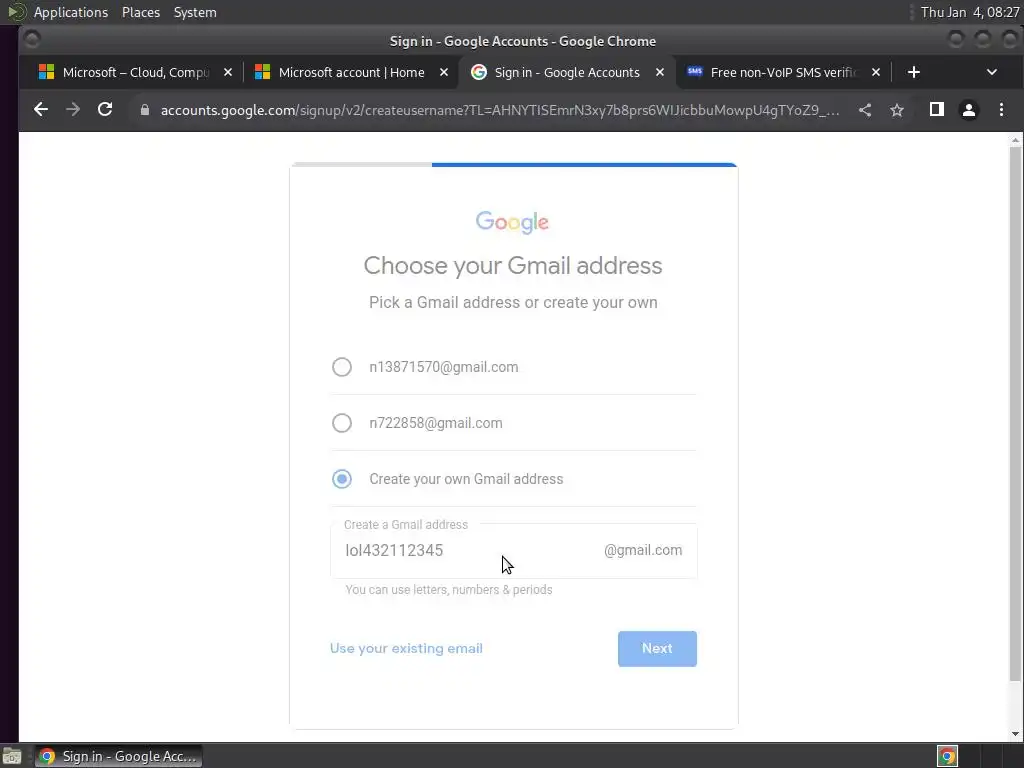Click the Create a Gmail address field
The image size is (1024, 768).
[513, 551]
